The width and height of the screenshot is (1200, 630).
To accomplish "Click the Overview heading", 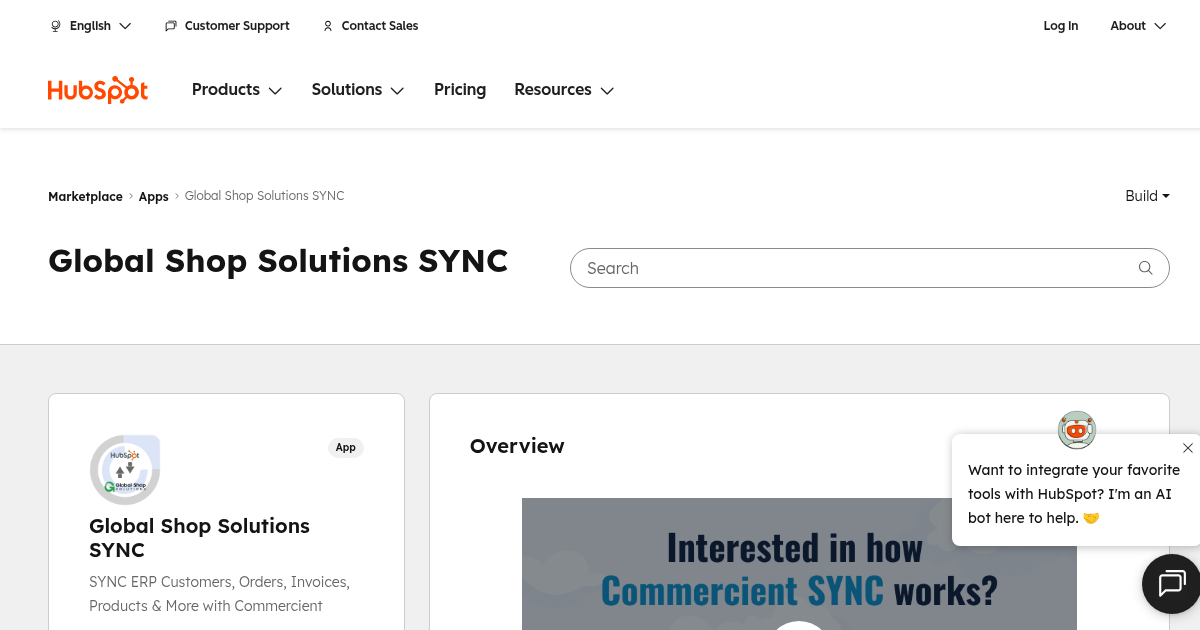I will (517, 446).
